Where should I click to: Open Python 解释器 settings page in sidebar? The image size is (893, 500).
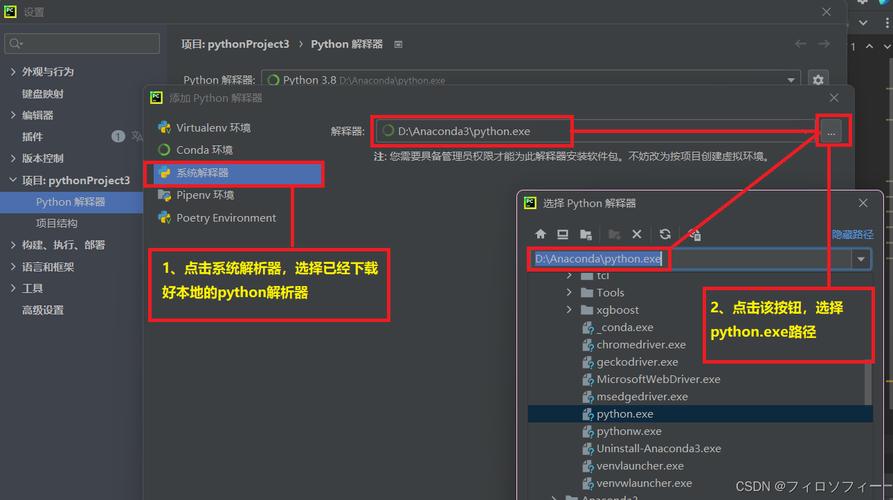pos(71,202)
